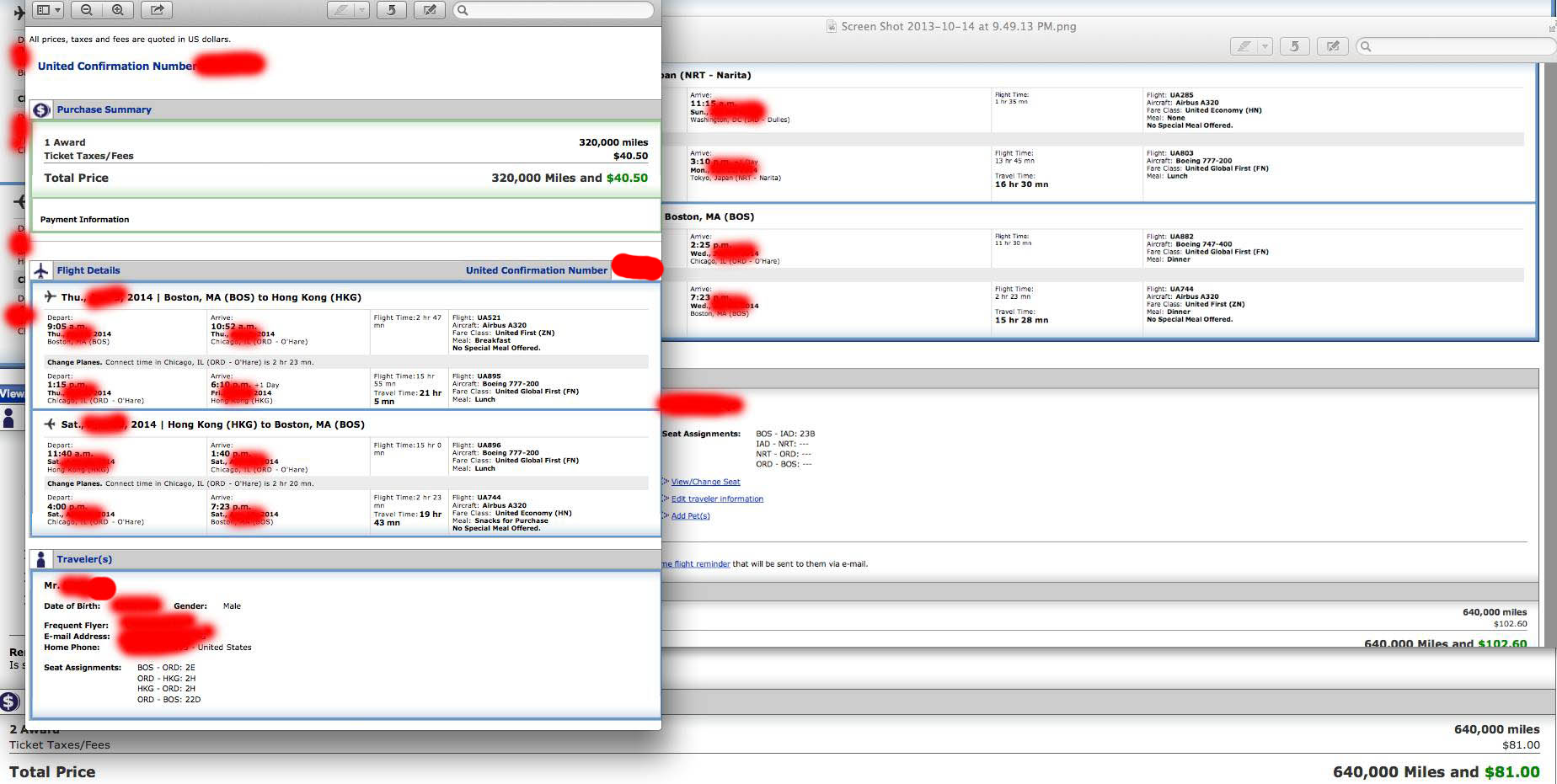This screenshot has height=784, width=1557.
Task: Expand the sidebar view dropdown arrow
Action: (x=57, y=10)
